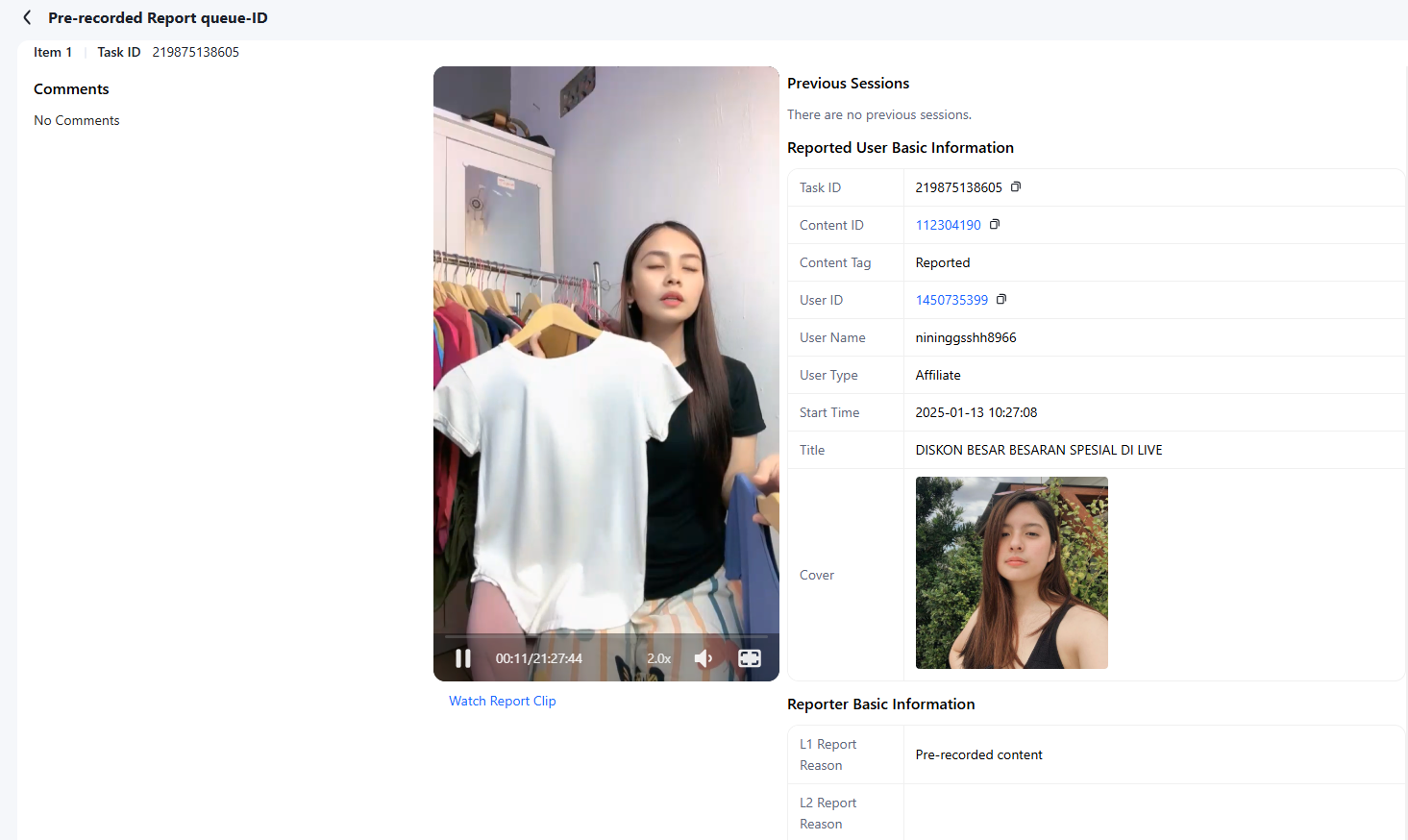Select the Item 1 label
The width and height of the screenshot is (1408, 840).
53,52
